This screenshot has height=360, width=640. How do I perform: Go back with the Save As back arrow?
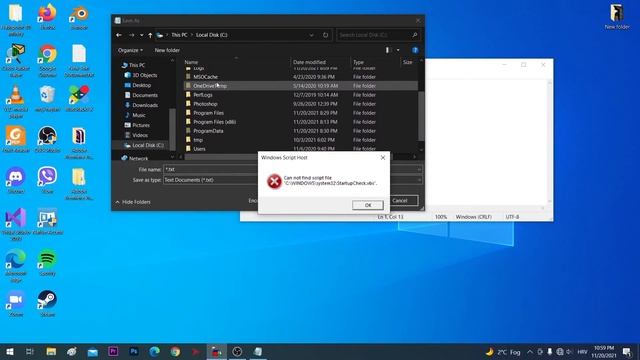click(119, 35)
